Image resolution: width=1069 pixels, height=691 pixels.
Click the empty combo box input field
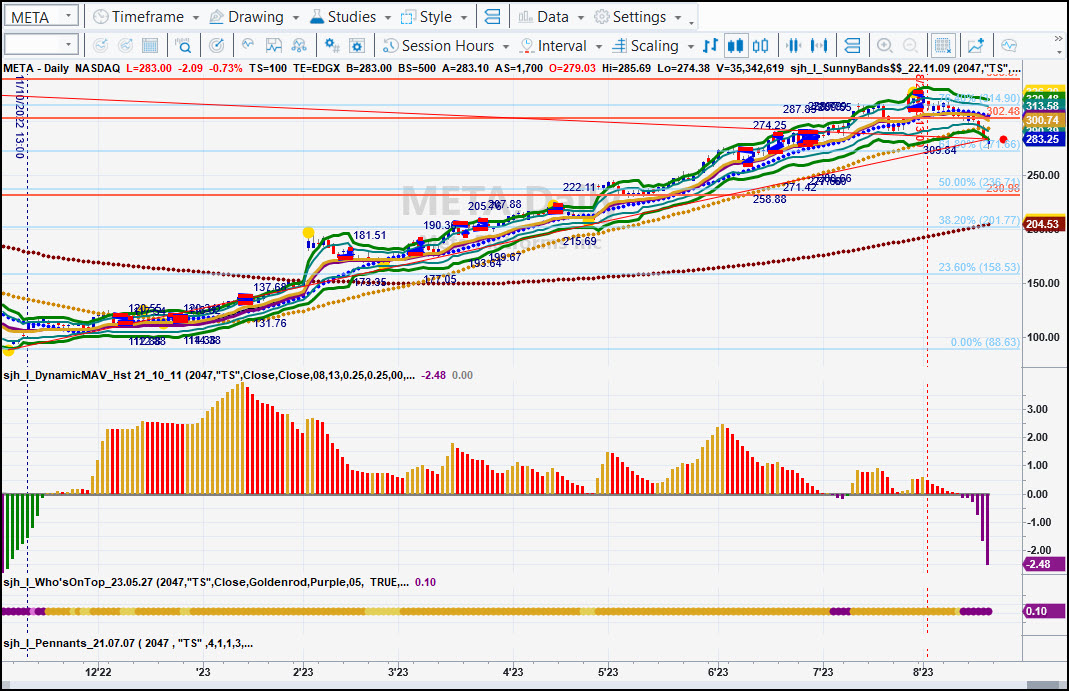[33, 46]
